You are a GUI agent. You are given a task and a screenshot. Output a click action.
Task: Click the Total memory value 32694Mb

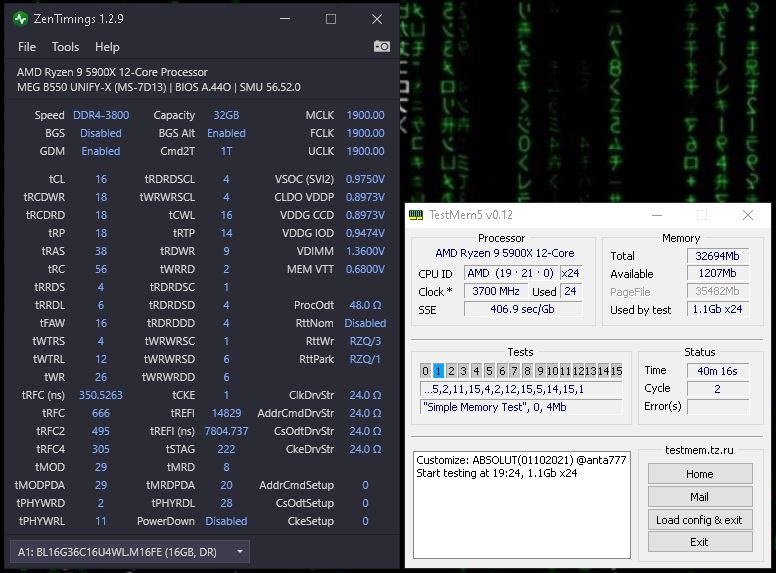click(x=718, y=256)
